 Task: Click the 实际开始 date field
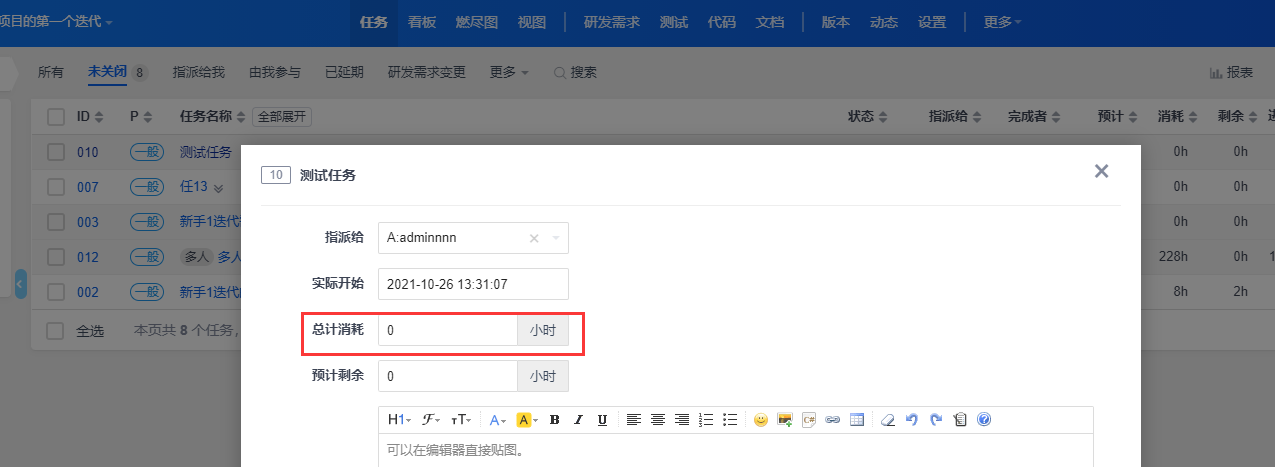click(473, 284)
